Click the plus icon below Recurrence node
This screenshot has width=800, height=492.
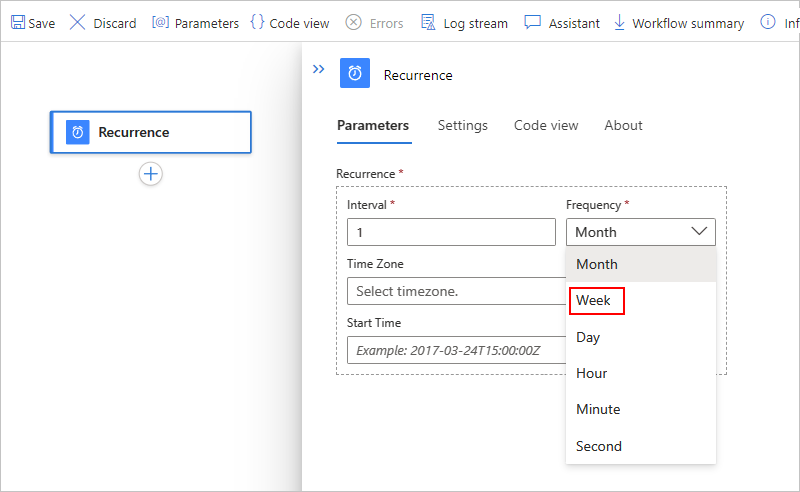tap(151, 174)
